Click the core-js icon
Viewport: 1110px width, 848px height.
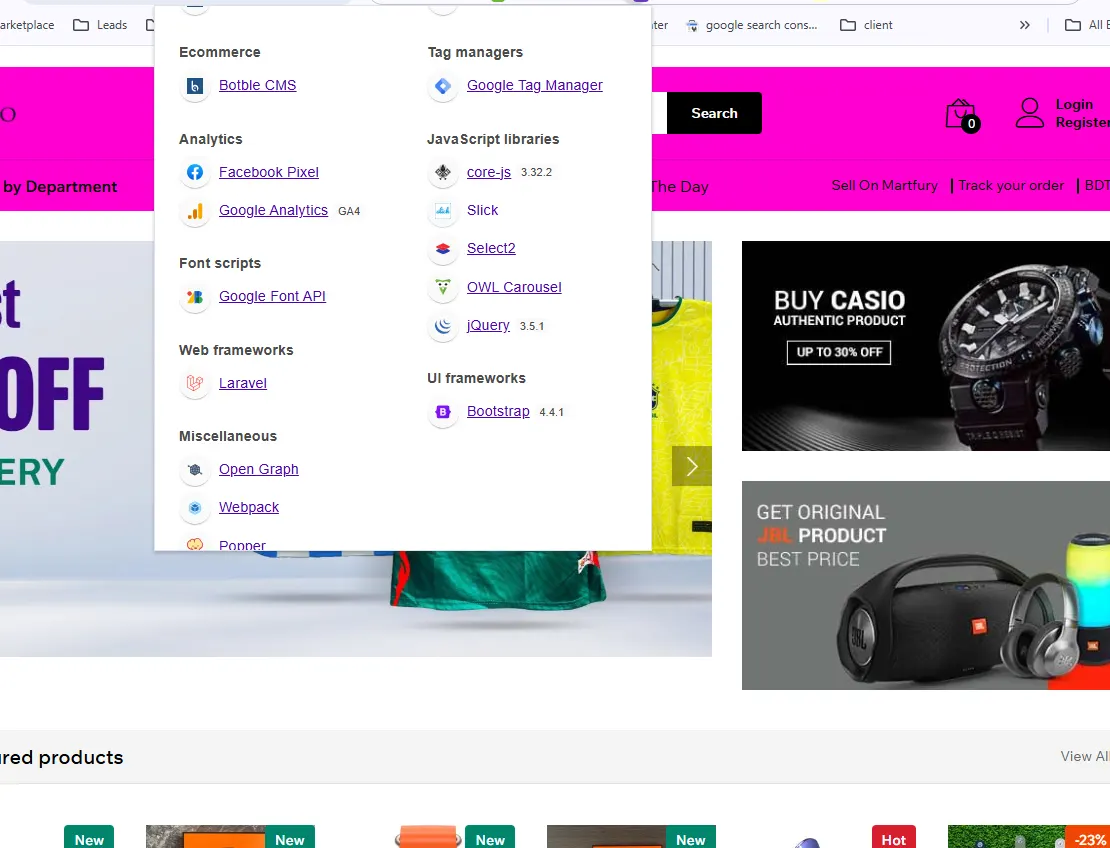tap(443, 173)
